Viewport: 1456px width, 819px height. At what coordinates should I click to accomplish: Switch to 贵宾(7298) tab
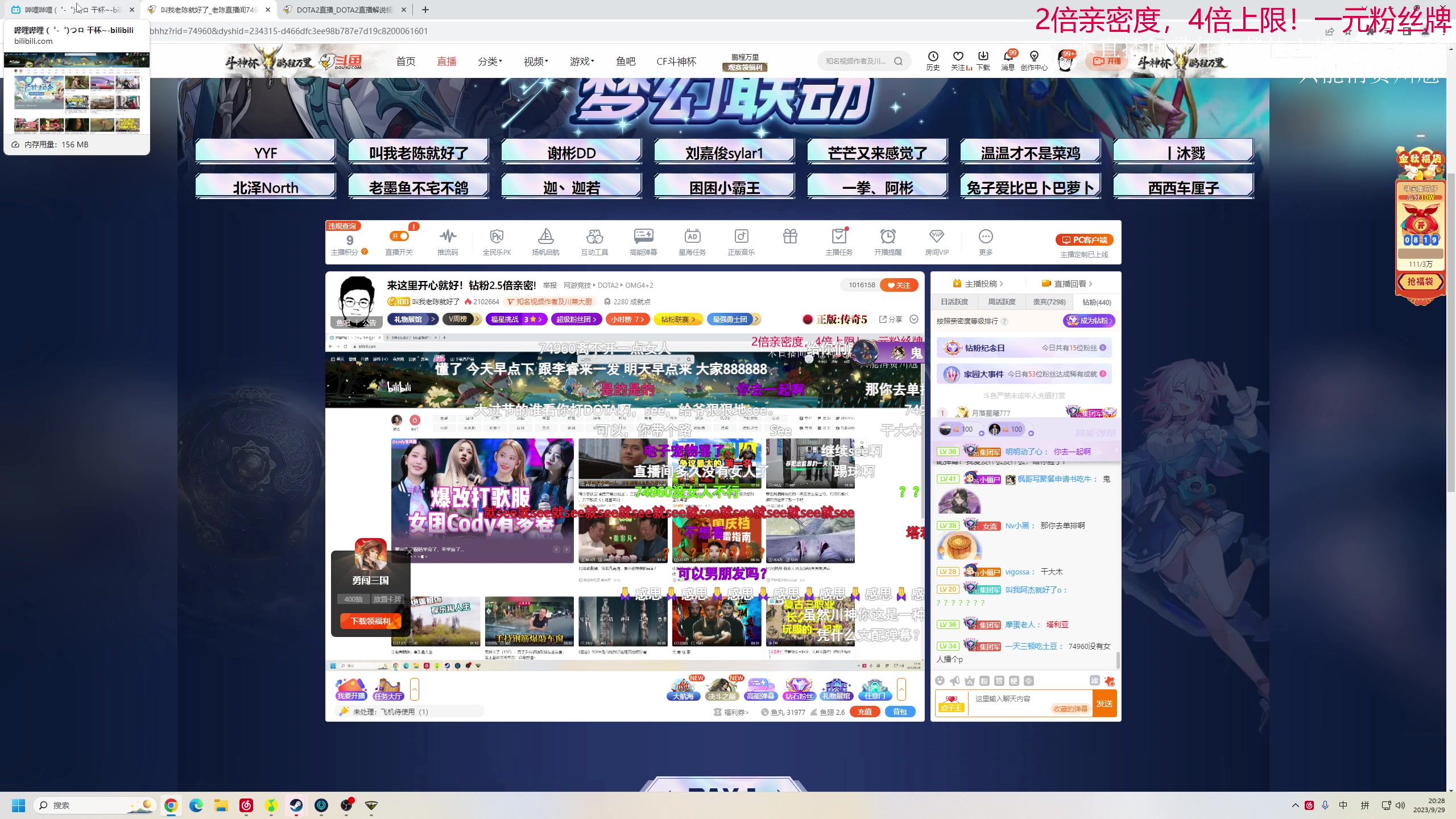[1049, 302]
